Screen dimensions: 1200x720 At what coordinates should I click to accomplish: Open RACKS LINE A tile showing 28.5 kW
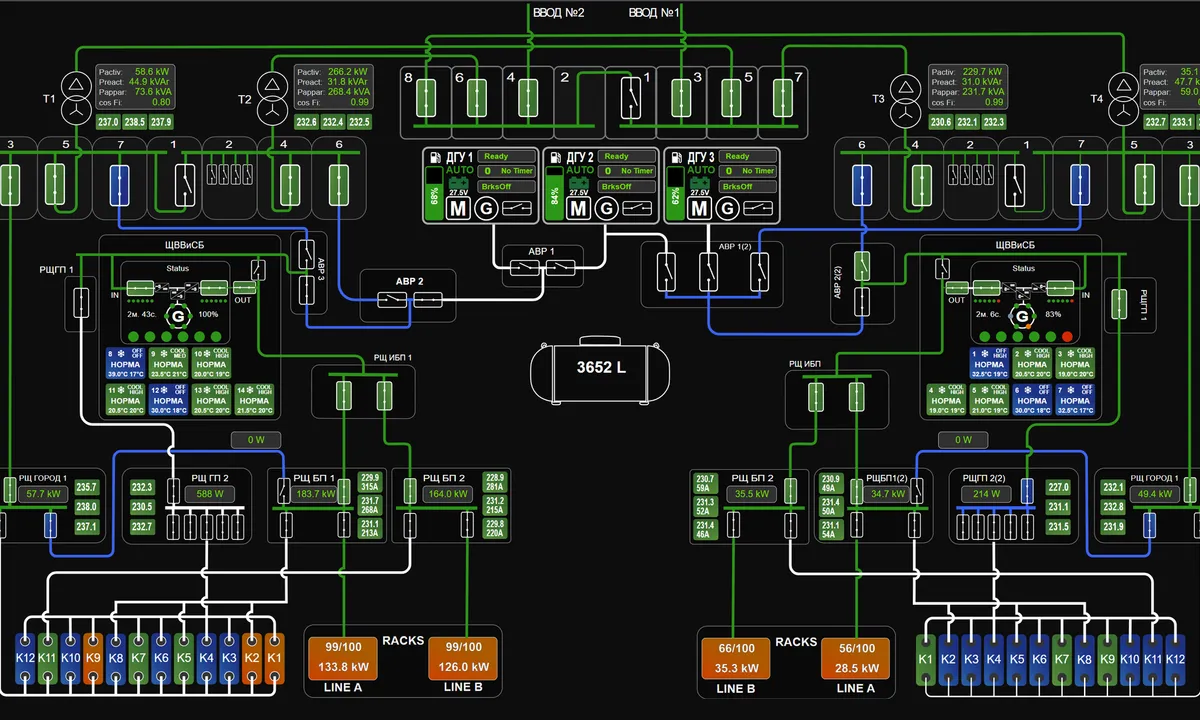[854, 658]
